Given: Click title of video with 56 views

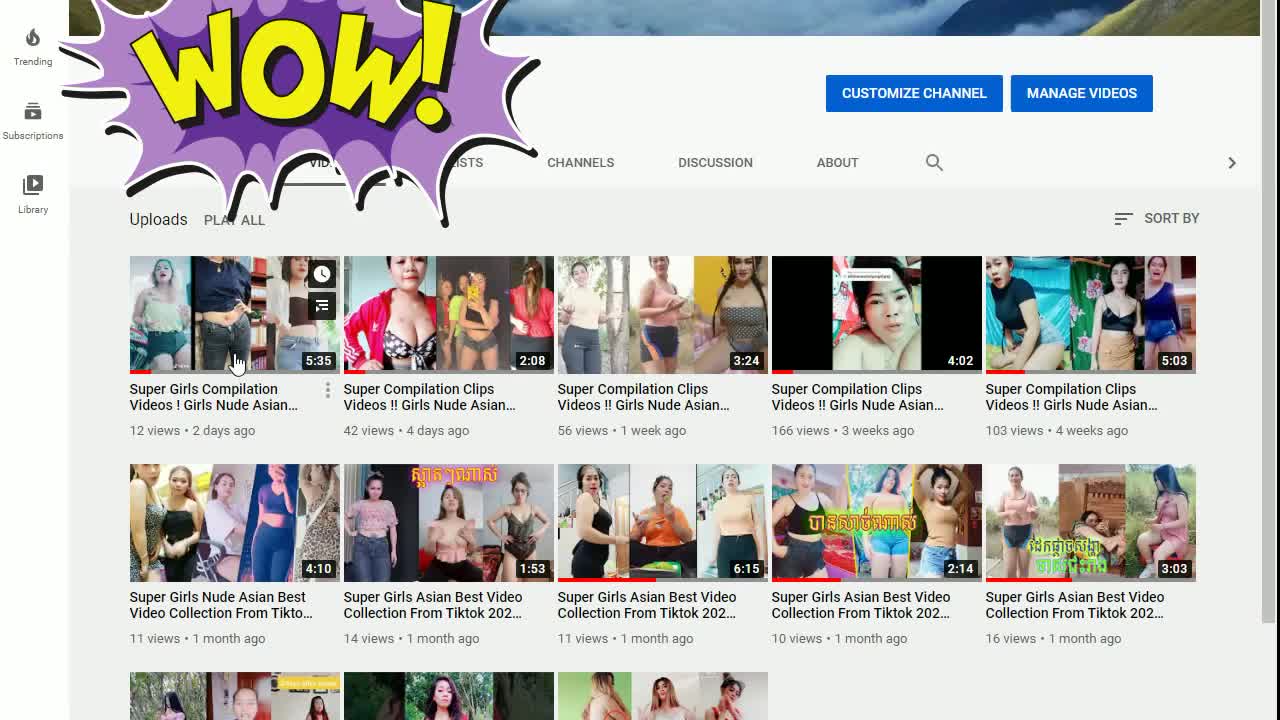Looking at the screenshot, I should (x=643, y=397).
